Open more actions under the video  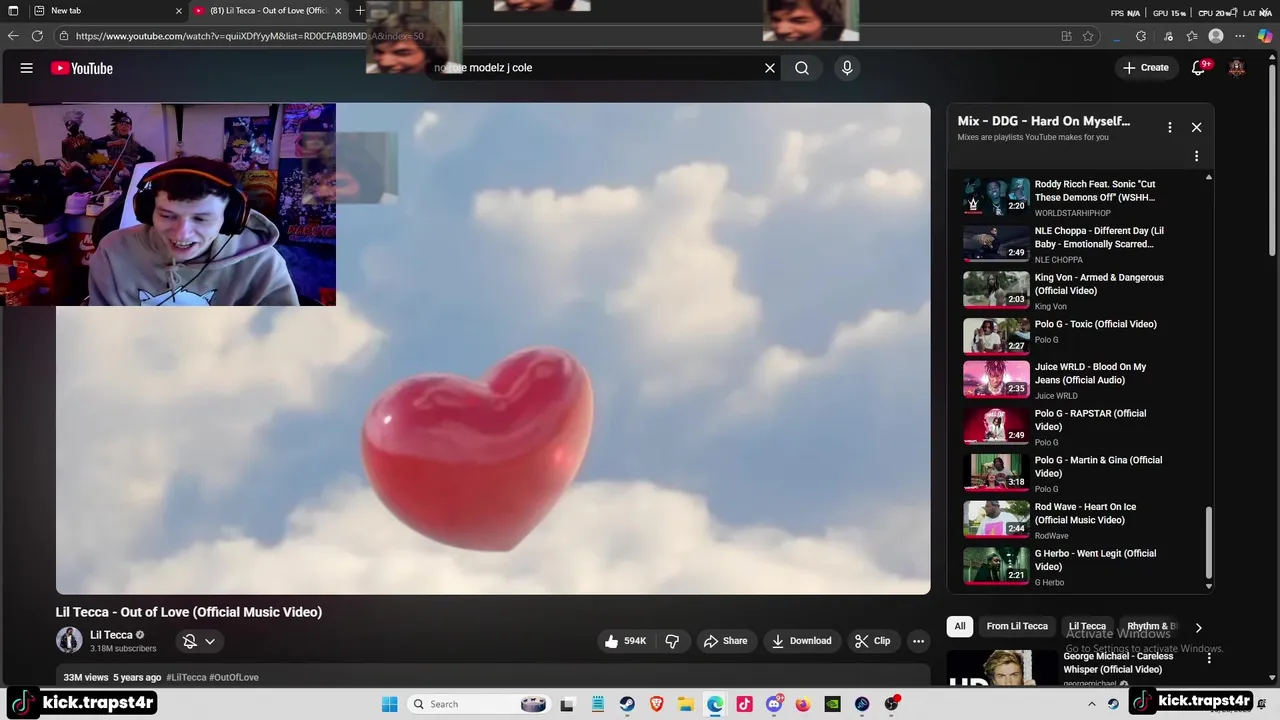918,641
